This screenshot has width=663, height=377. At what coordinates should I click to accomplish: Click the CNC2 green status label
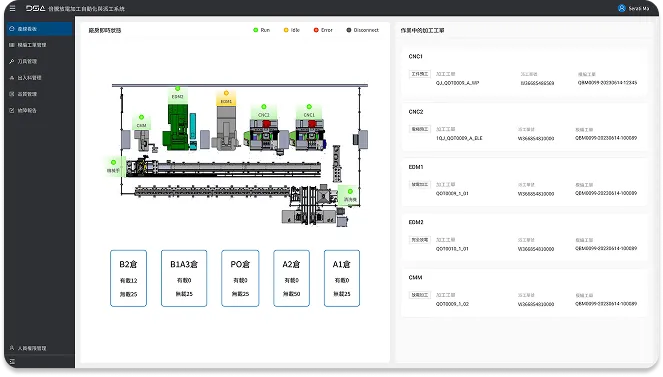pos(263,112)
